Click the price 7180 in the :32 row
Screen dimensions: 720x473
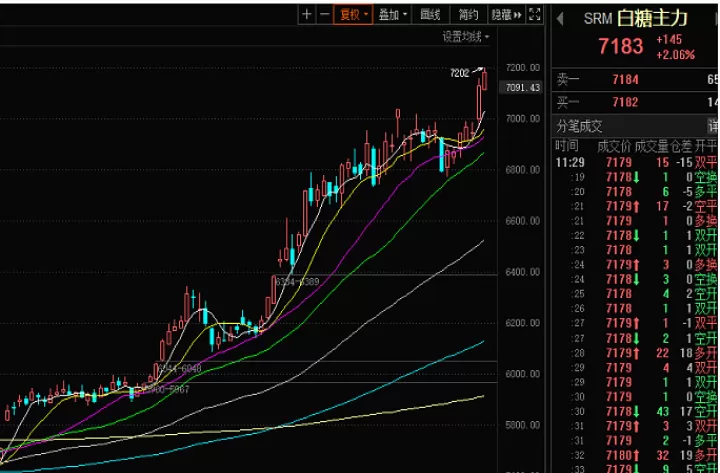point(619,456)
